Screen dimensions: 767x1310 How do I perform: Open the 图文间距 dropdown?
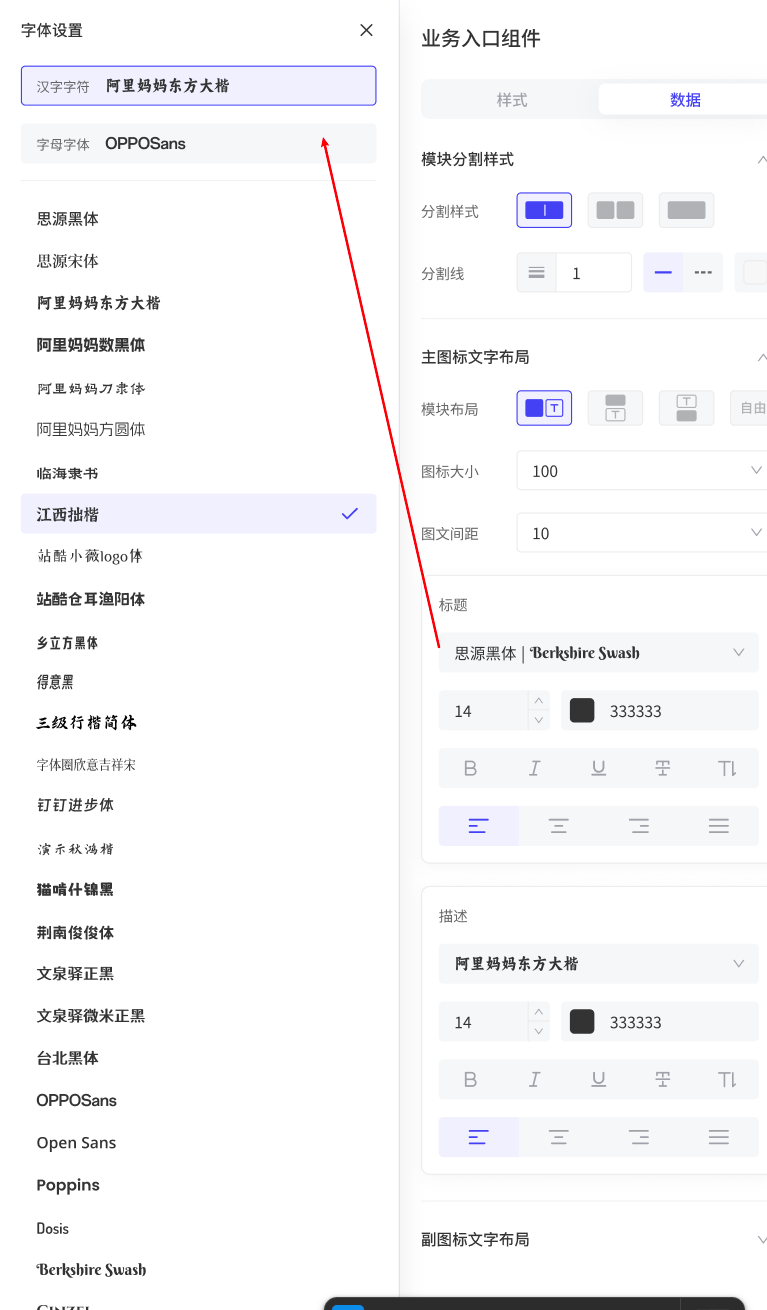[x=642, y=533]
